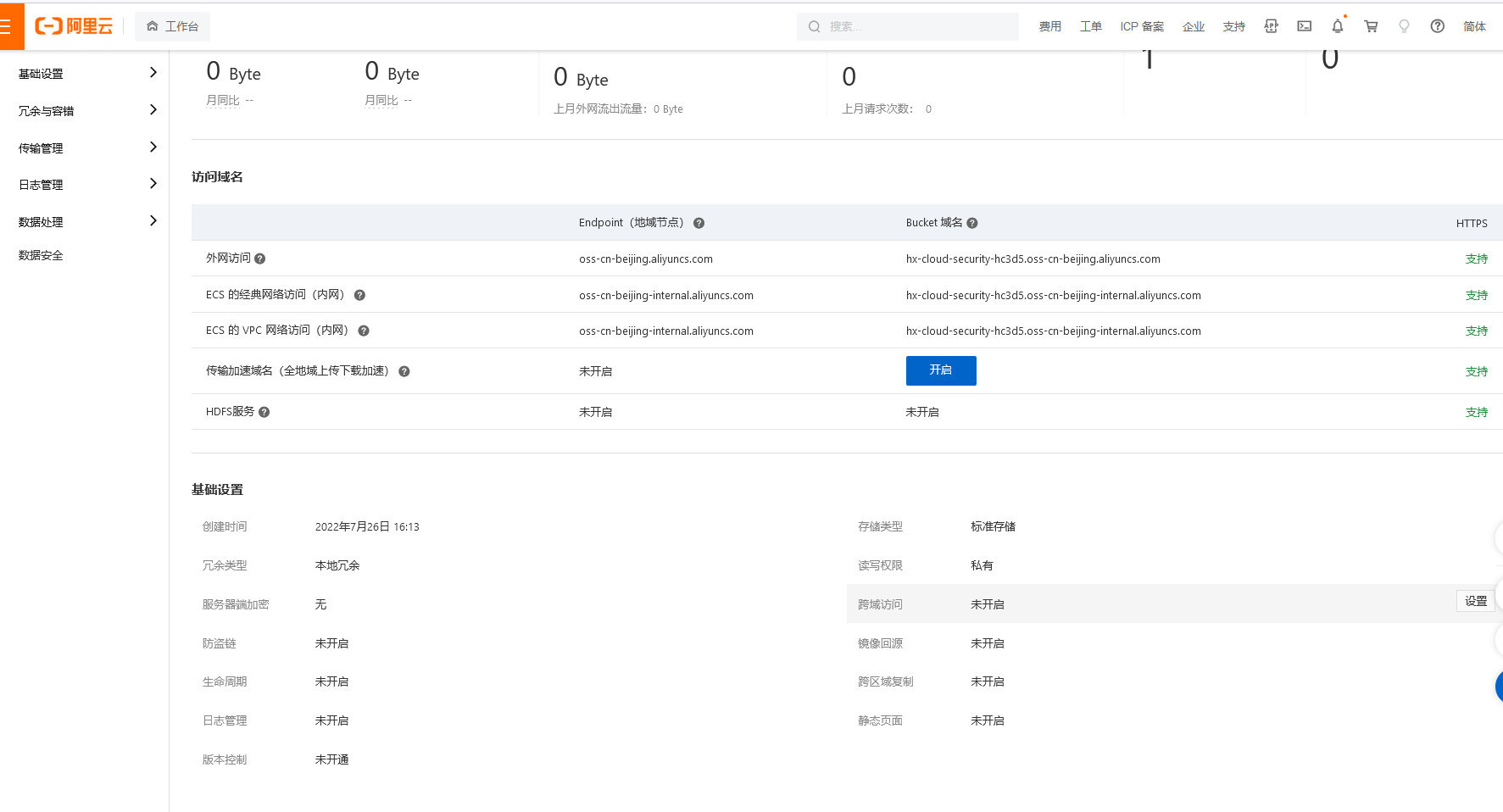Screen dimensions: 1503x812
Task: Click help icon beside HDFS服务
Action: tap(264, 412)
